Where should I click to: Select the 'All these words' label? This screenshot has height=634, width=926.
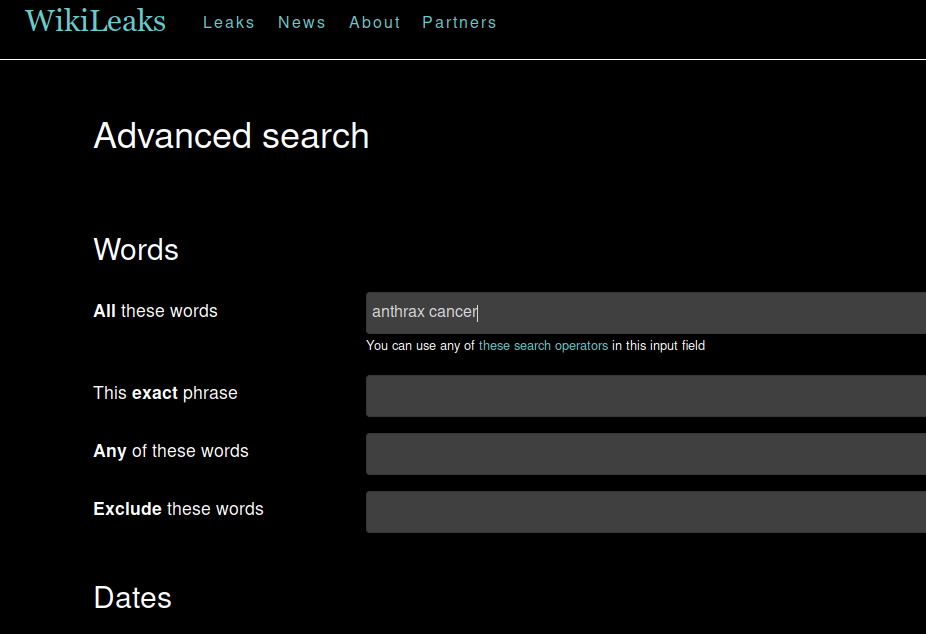click(155, 311)
